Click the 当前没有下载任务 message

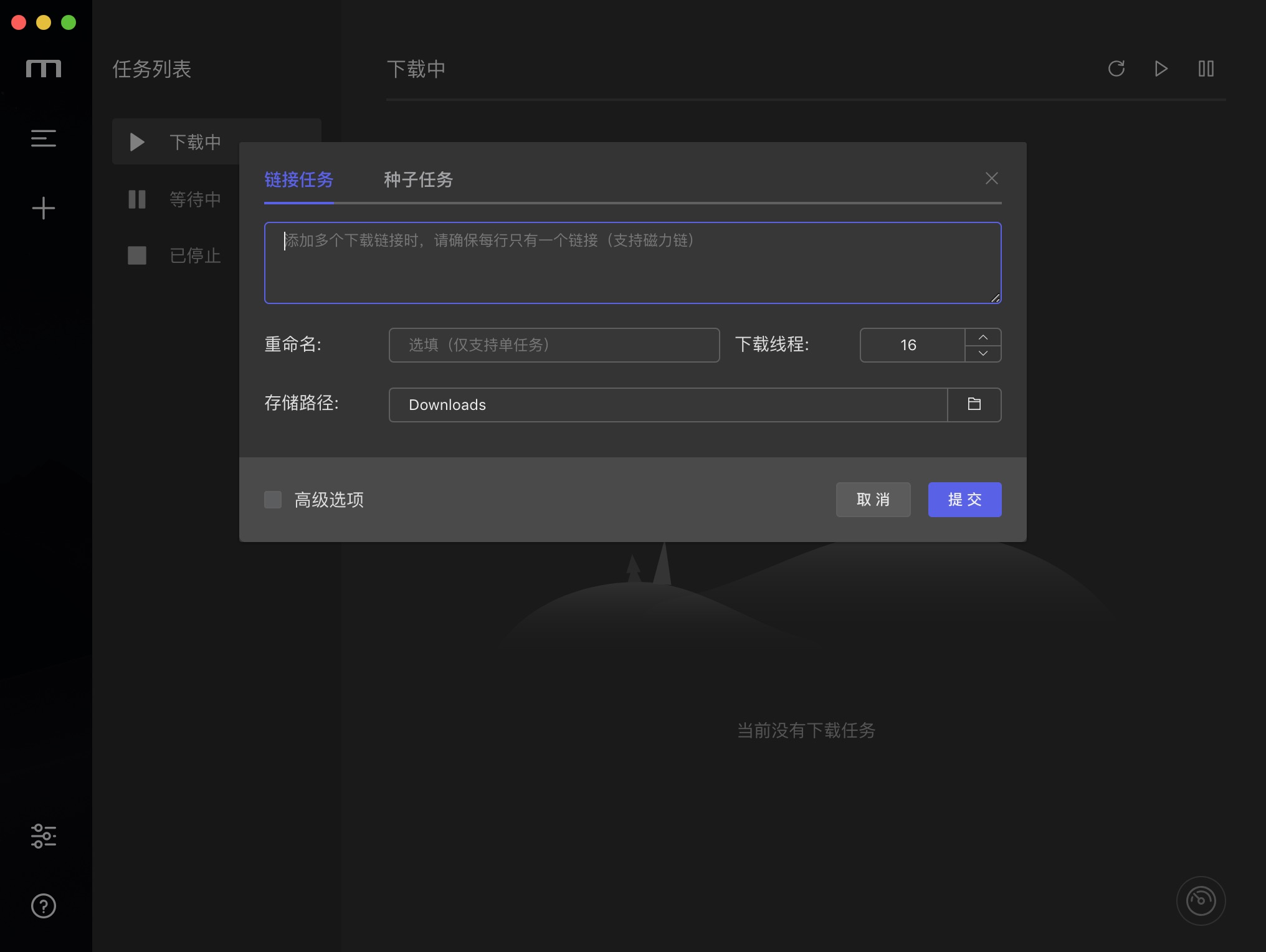(806, 730)
